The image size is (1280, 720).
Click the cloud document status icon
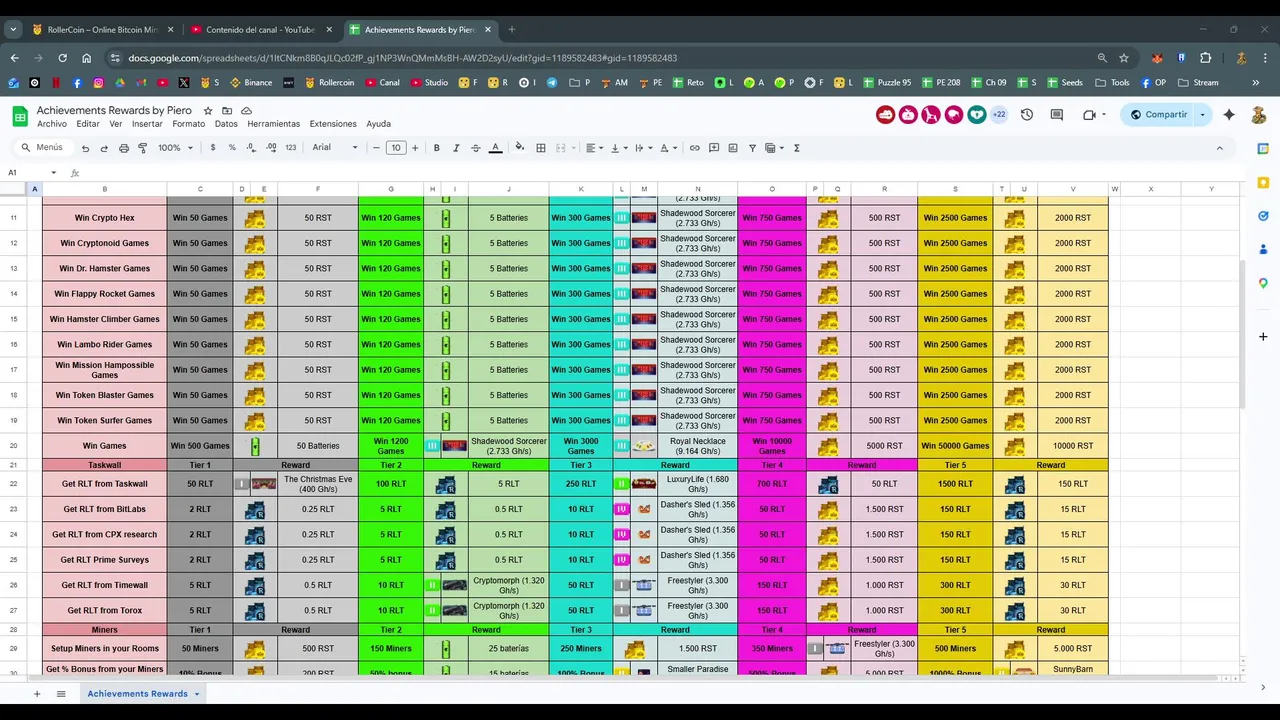(246, 110)
